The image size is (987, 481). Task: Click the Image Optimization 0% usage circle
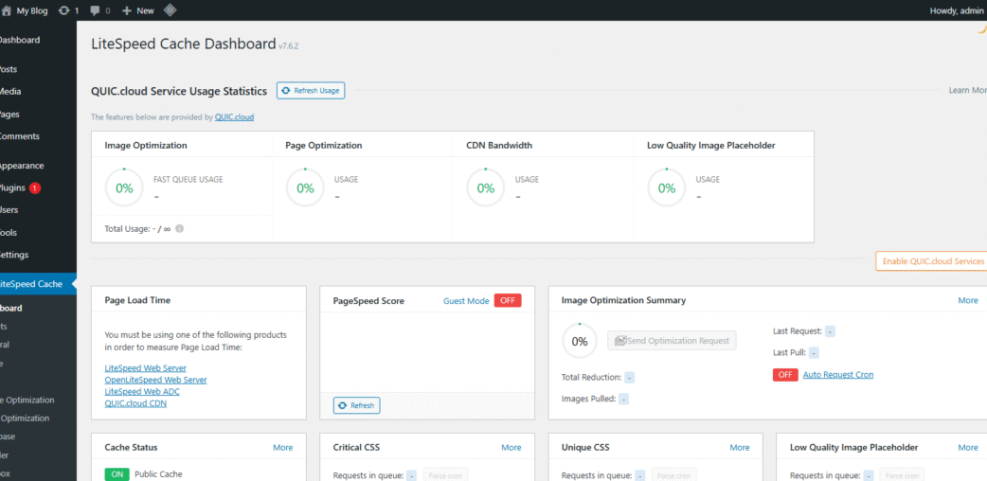click(124, 188)
